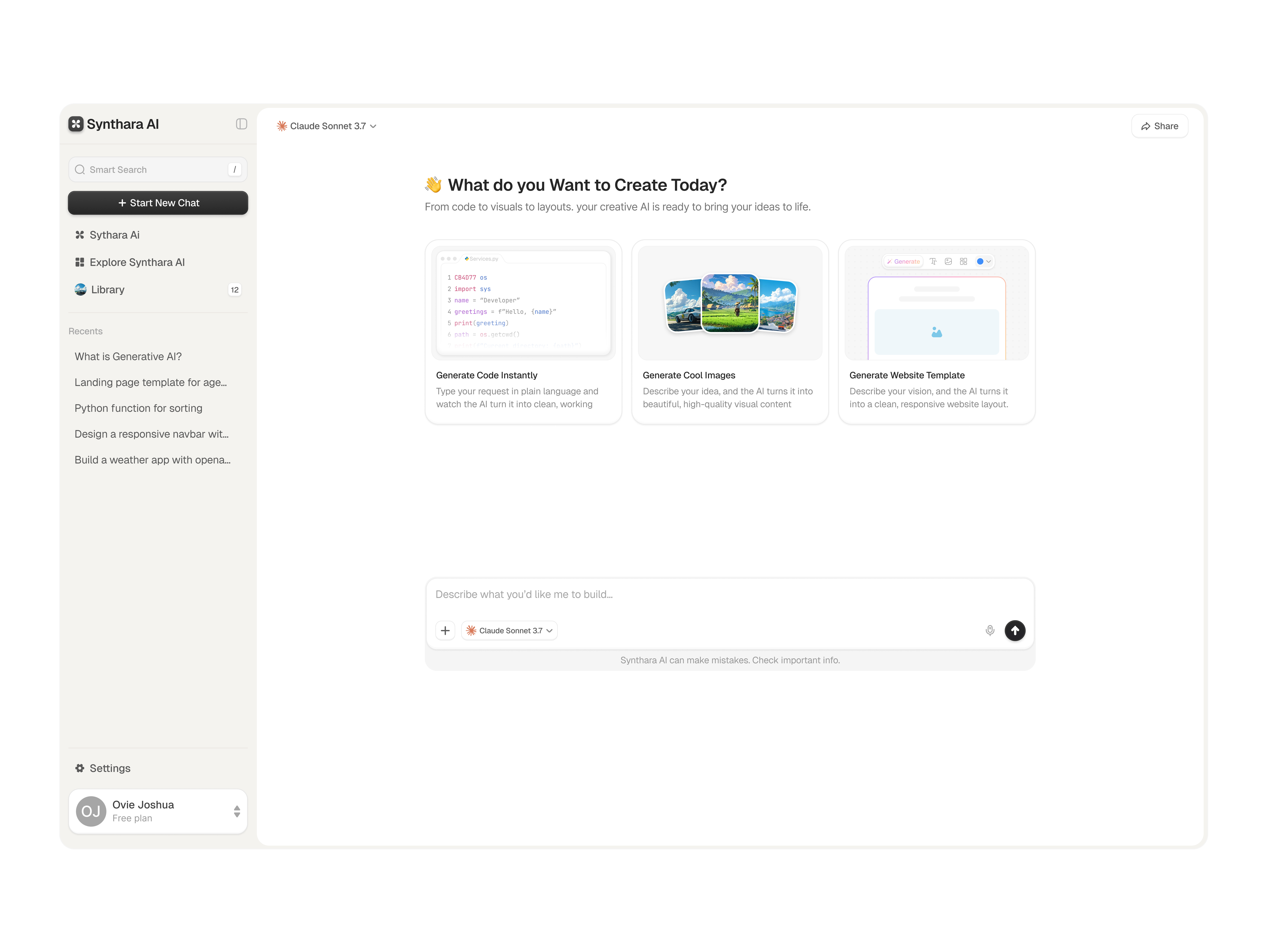Click the Settings gear icon
Image resolution: width=1269 pixels, height=952 pixels.
[x=80, y=768]
